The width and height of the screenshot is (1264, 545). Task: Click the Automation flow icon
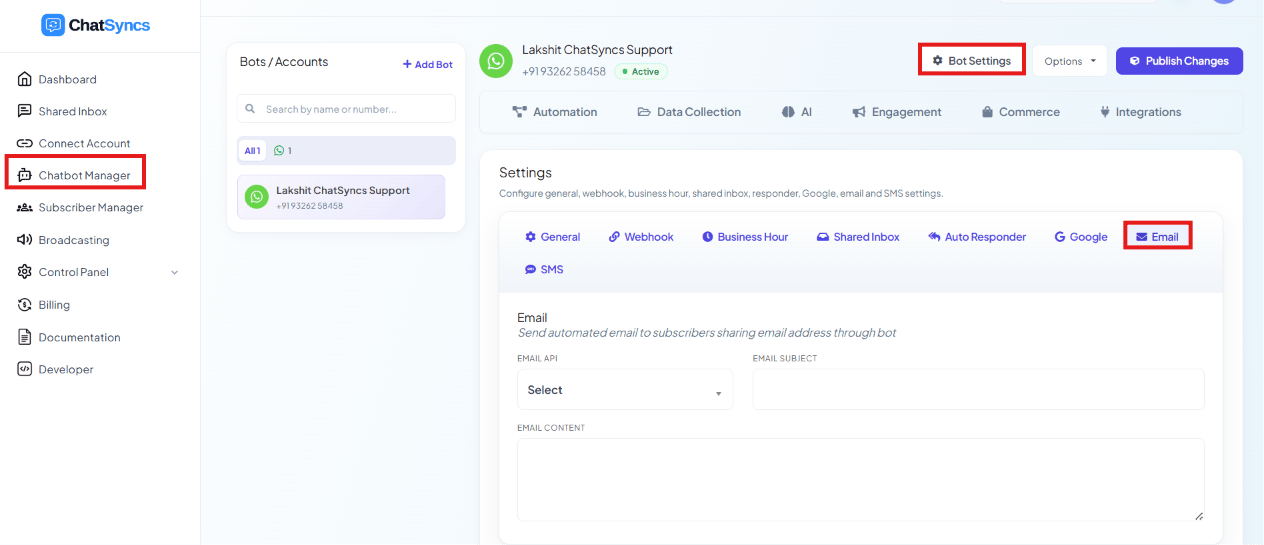[519, 112]
